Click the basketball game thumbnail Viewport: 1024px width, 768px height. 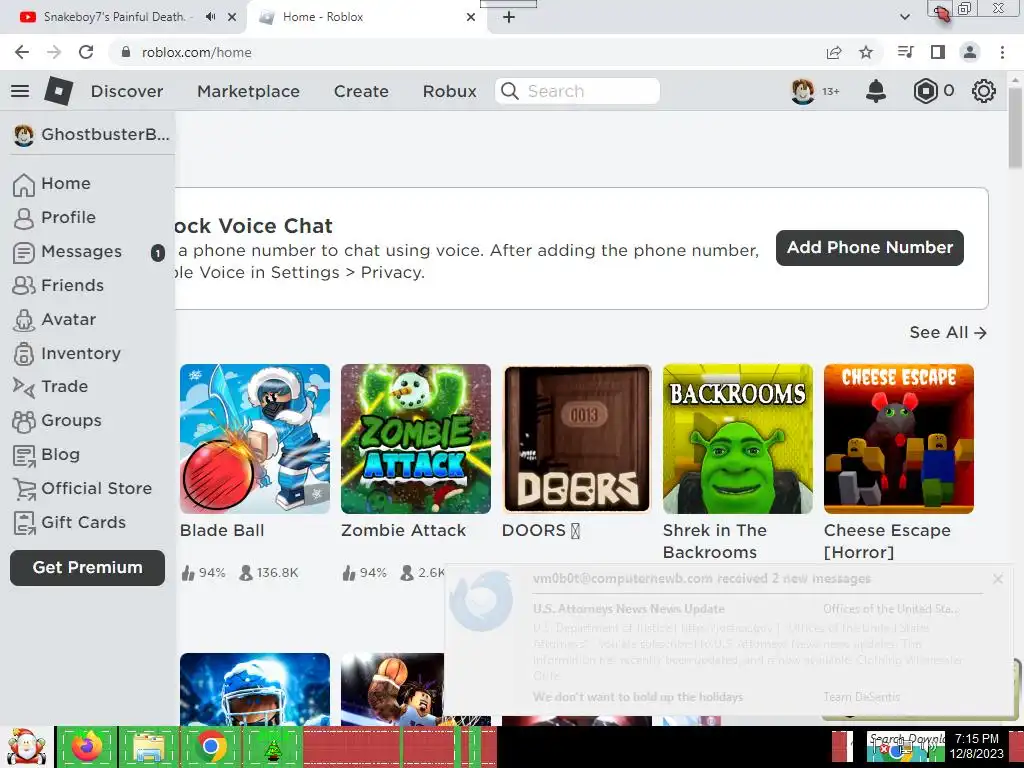tap(392, 689)
